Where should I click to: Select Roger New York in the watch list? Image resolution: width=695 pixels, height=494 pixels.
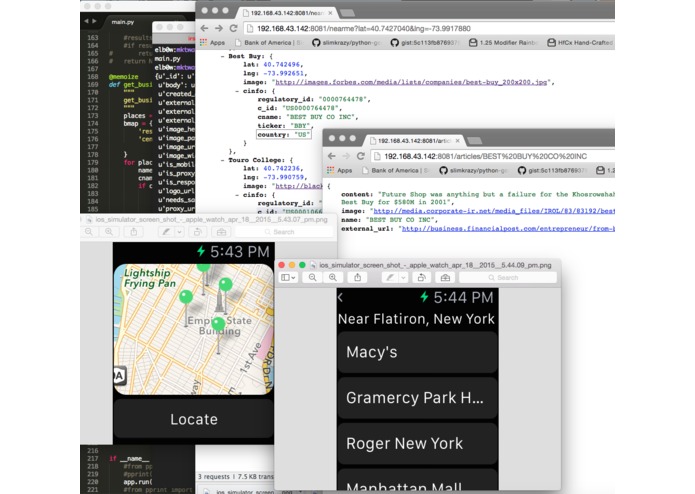(x=418, y=443)
